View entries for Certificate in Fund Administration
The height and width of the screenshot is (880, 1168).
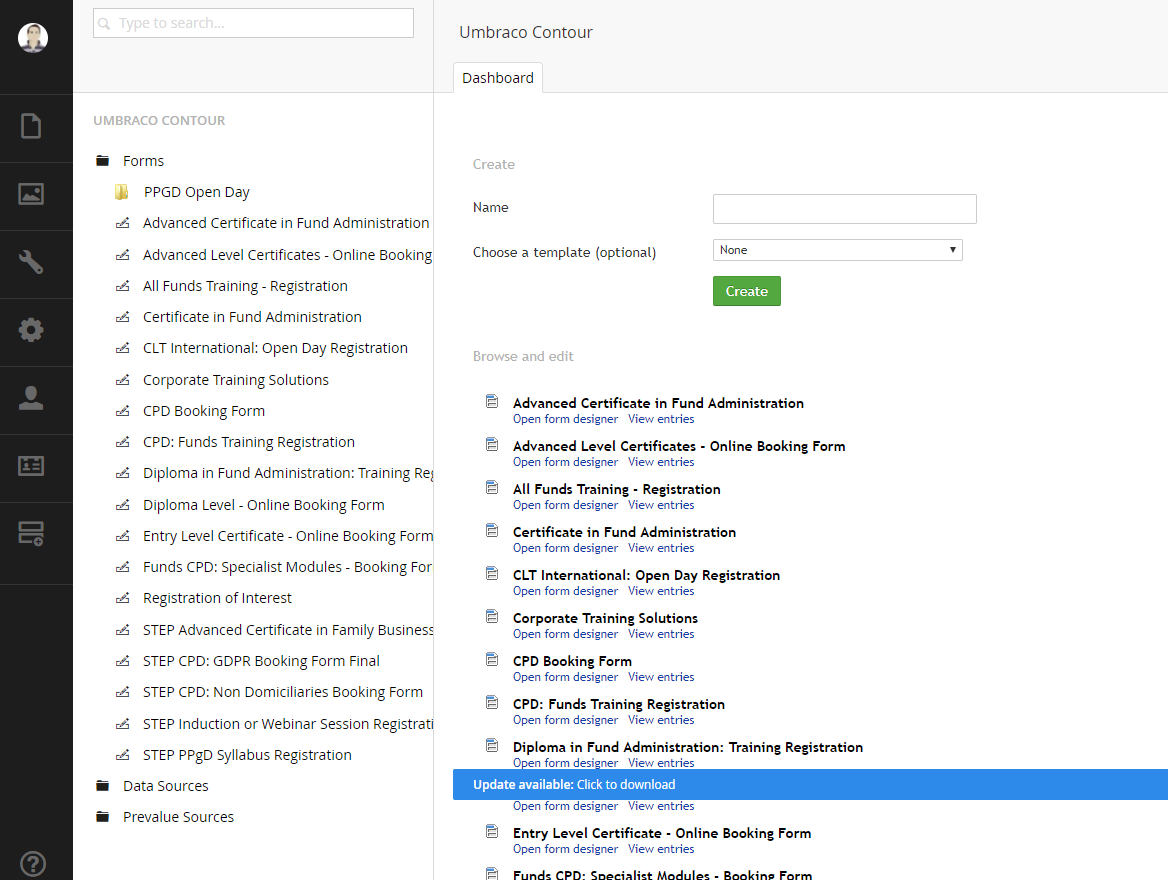click(661, 548)
